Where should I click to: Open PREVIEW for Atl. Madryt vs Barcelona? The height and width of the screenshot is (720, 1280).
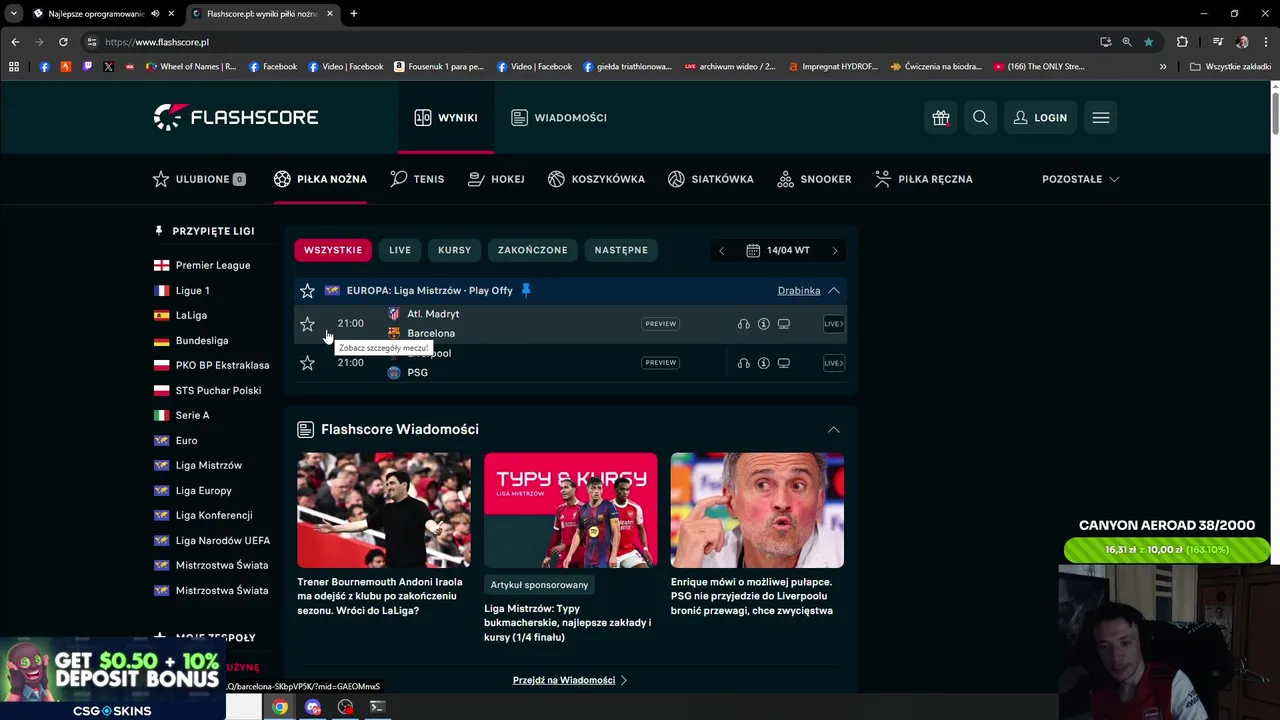pyautogui.click(x=661, y=324)
